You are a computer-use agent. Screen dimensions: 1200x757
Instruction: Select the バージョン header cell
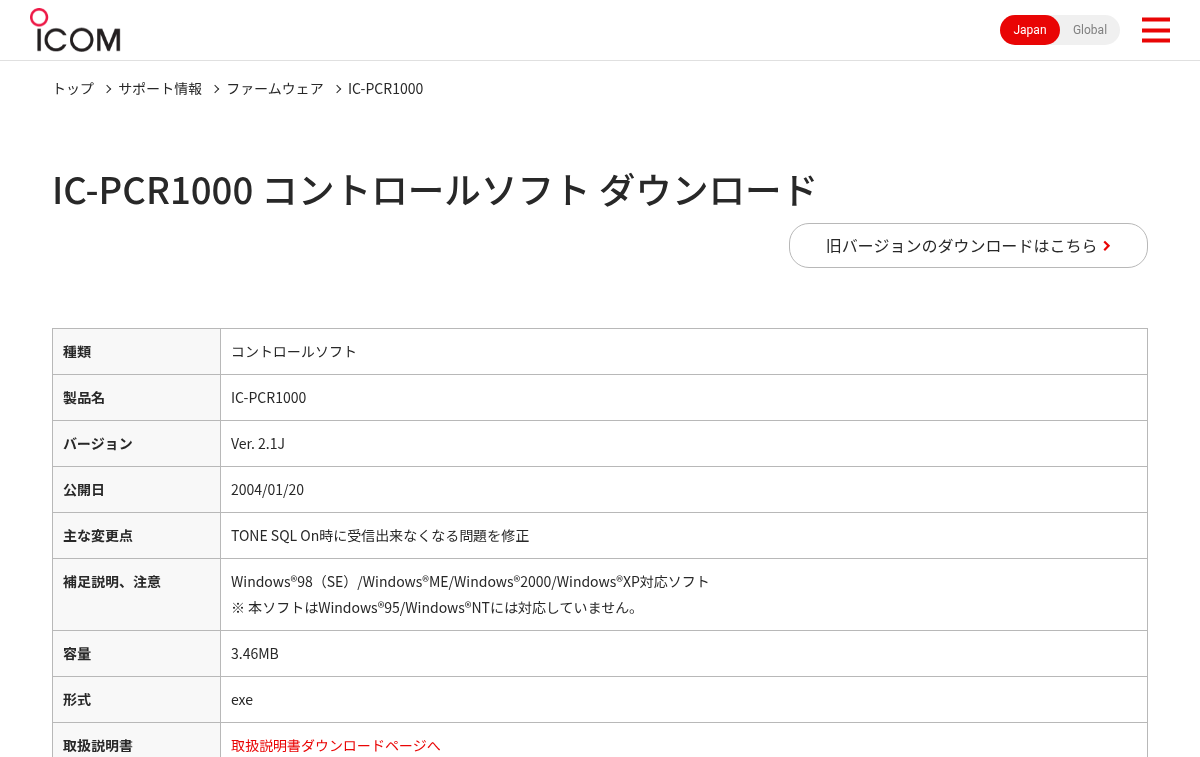point(136,443)
